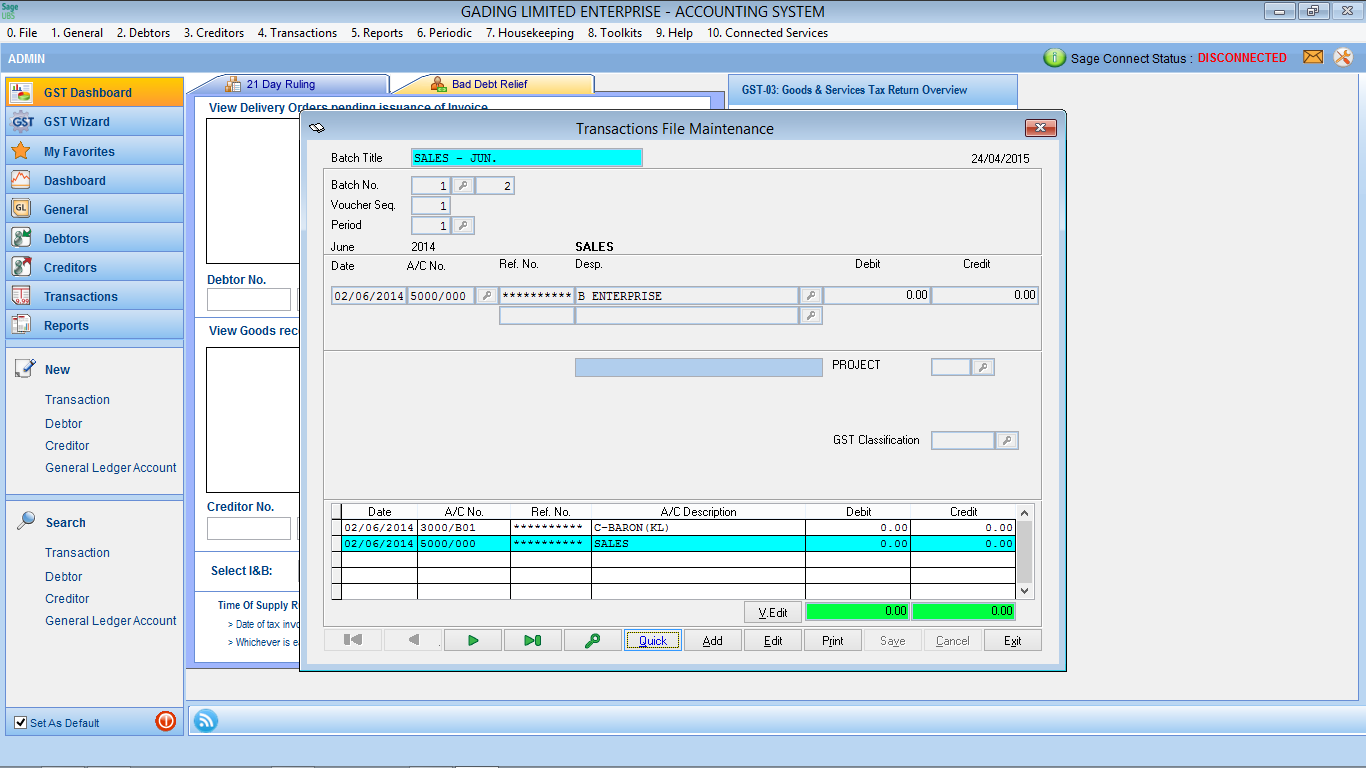This screenshot has height=768, width=1366.
Task: Open the orange tools wrench icon
Action: click(x=1343, y=57)
